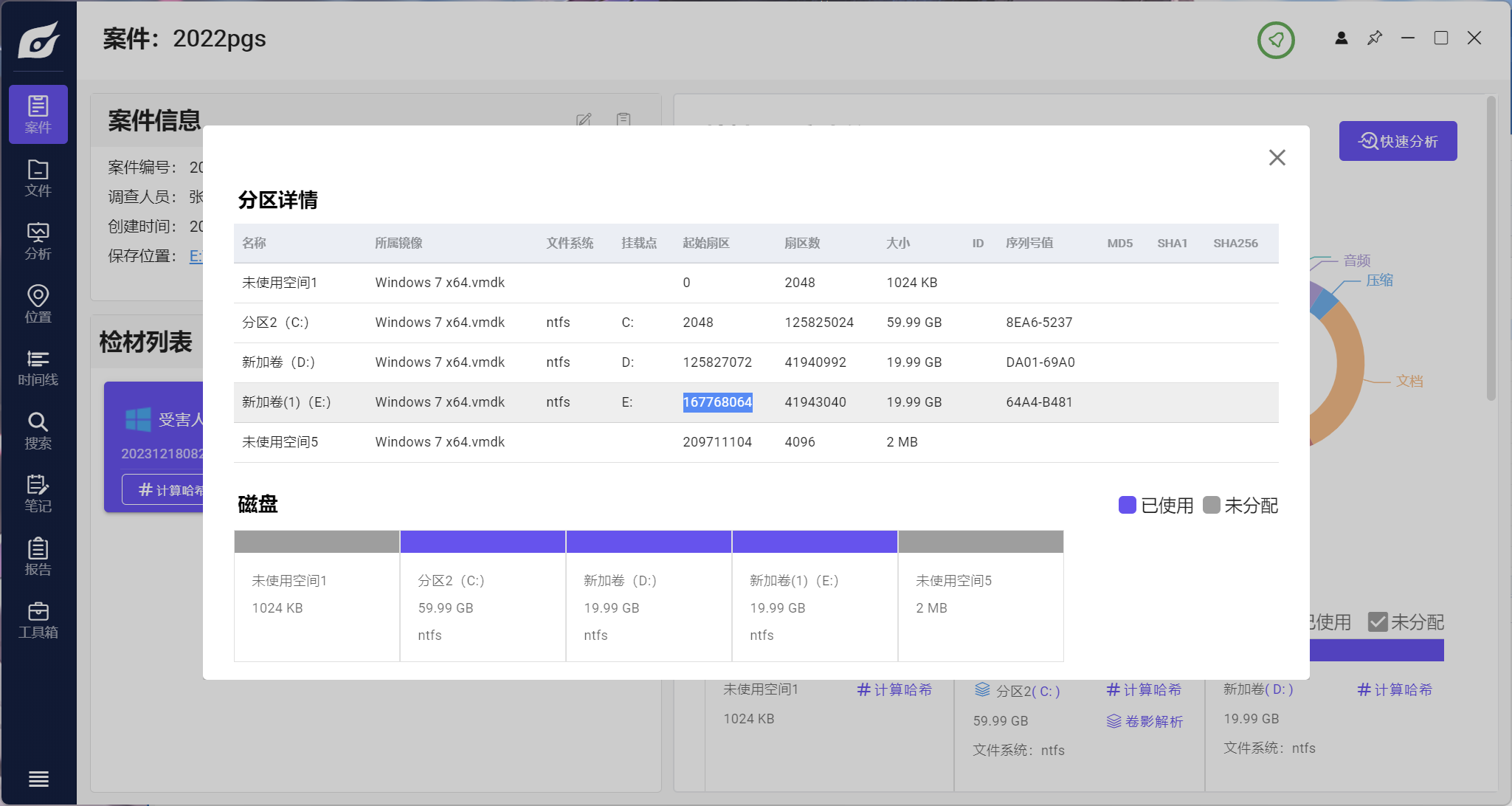1512x806 pixels.
Task: Click serial number 64A4-B481
Action: point(1039,402)
